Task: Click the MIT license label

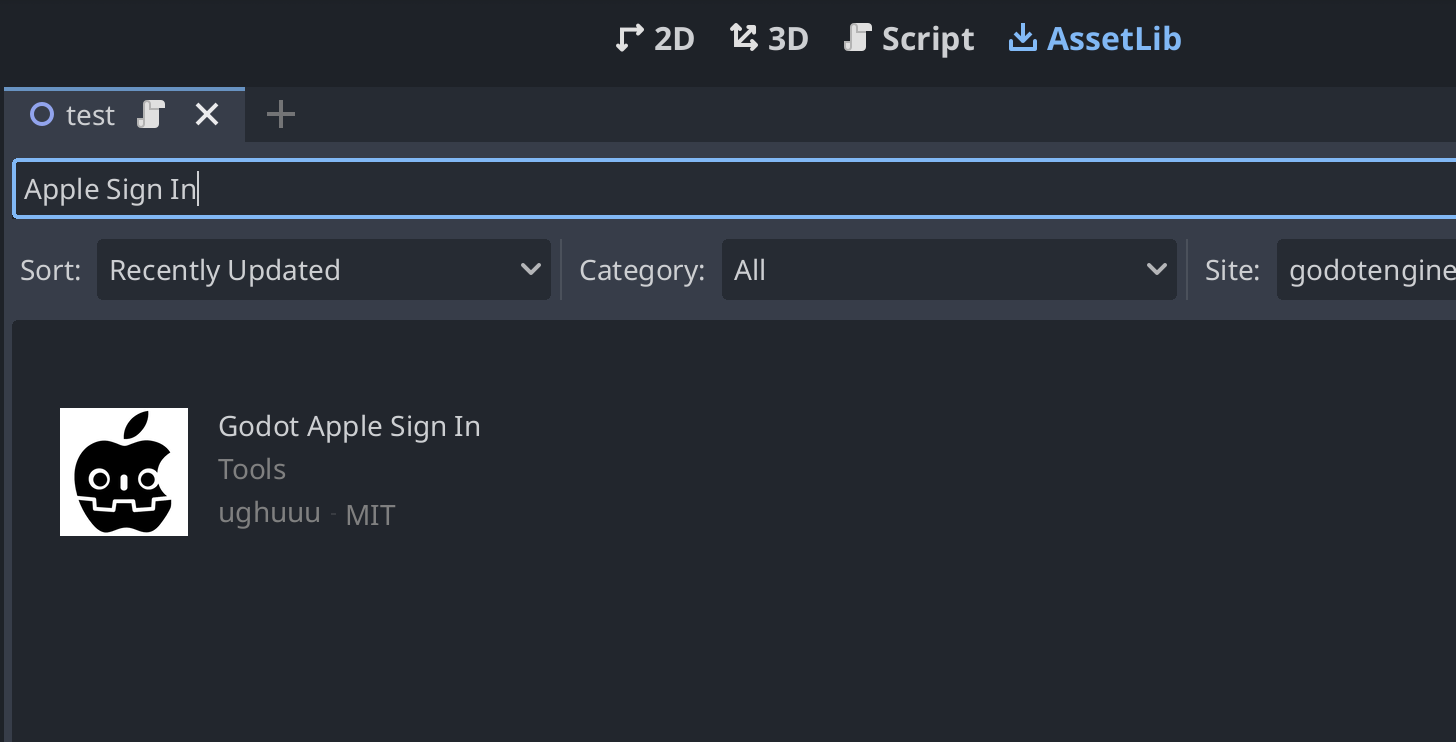Action: [x=370, y=515]
